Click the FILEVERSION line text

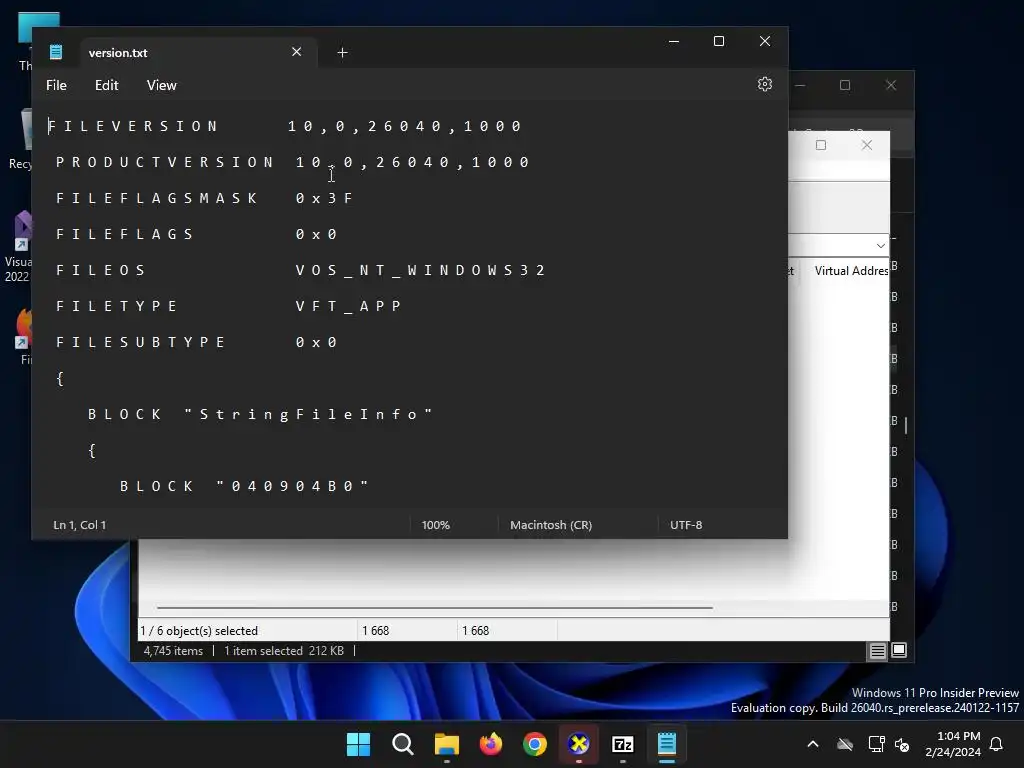285,126
